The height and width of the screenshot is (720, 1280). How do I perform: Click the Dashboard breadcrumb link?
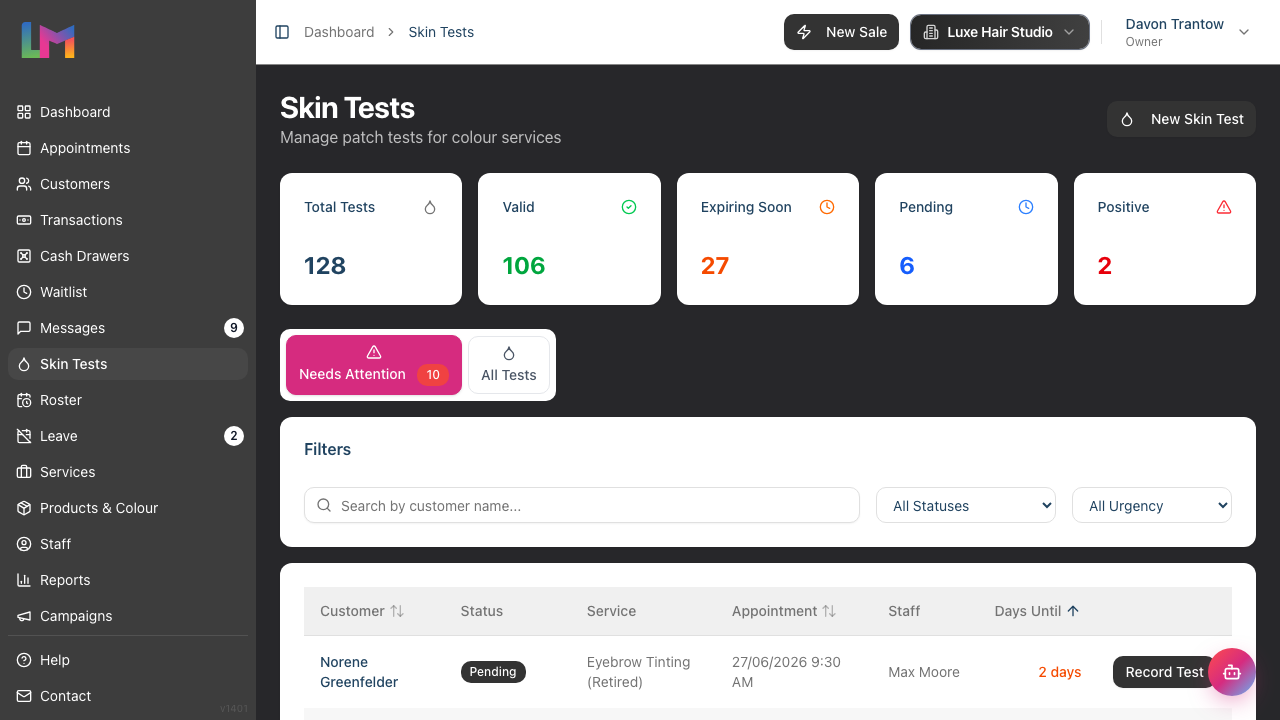339,32
